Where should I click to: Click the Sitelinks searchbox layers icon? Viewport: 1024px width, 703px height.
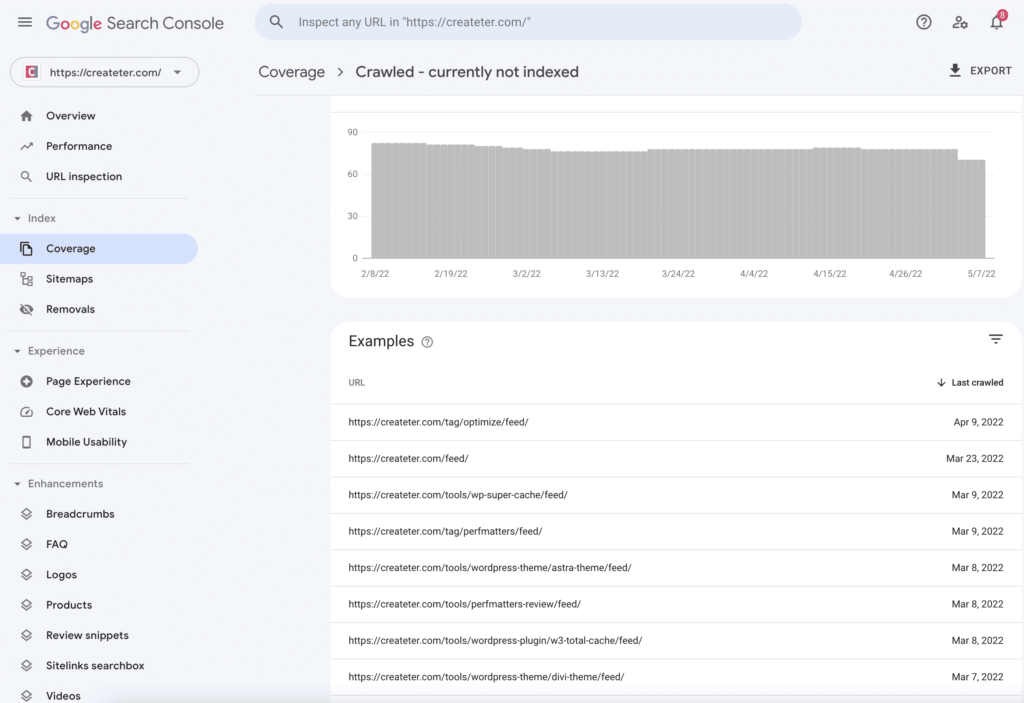[x=26, y=666]
